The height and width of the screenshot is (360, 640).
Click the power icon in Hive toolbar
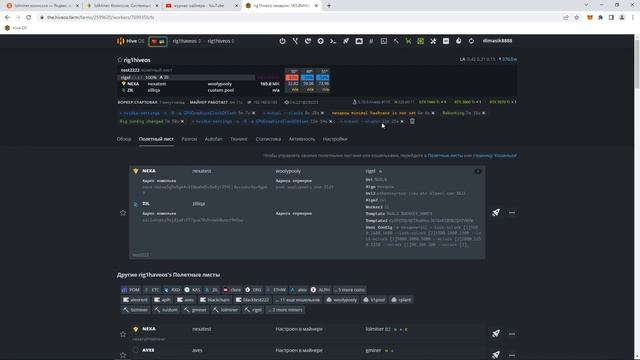click(282, 41)
